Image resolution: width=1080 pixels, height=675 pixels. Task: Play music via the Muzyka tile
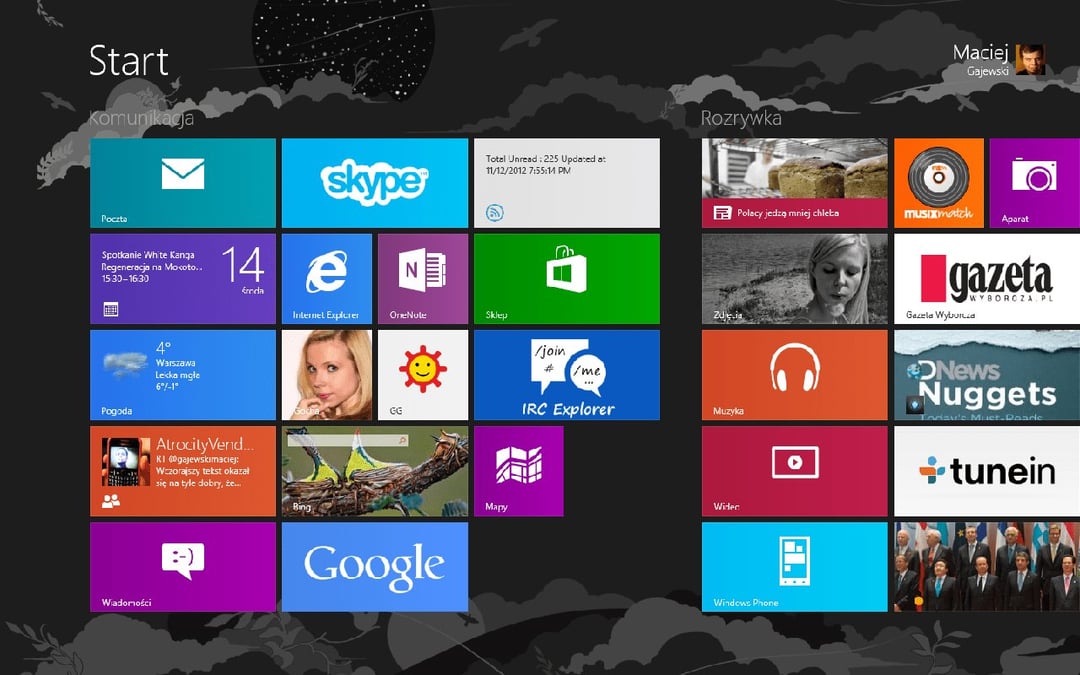pyautogui.click(x=795, y=375)
